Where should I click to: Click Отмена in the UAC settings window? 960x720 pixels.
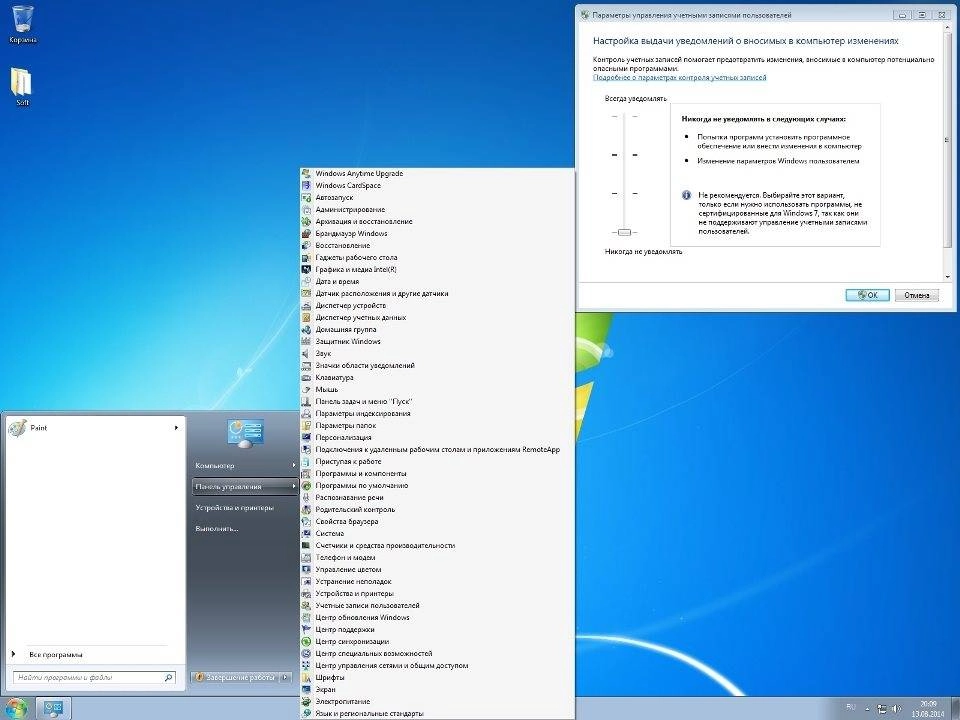pyautogui.click(x=917, y=295)
